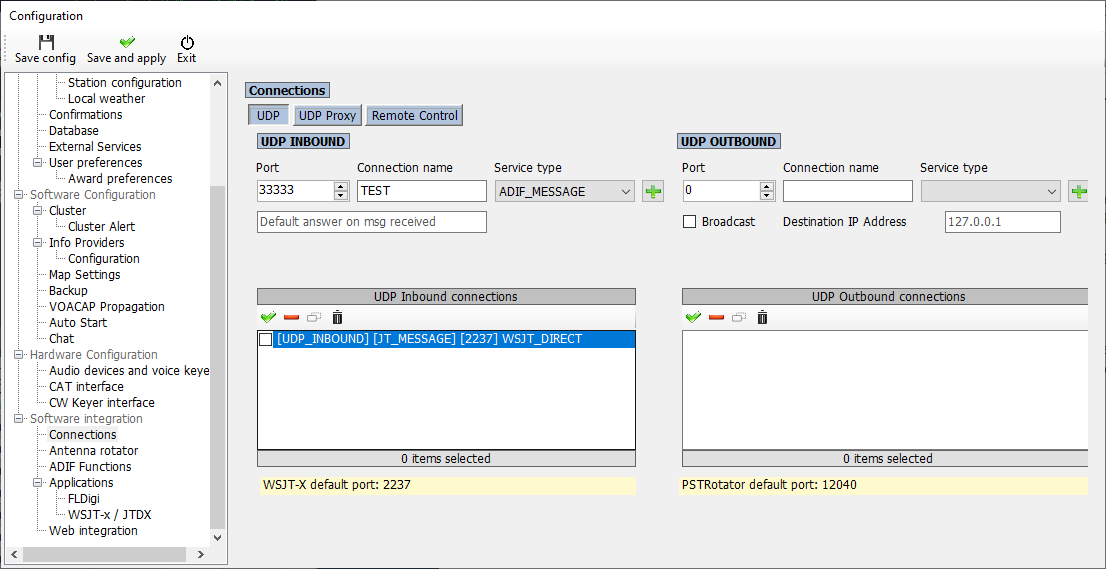
Task: Open Antenna rotator in tree
Action: pyautogui.click(x=94, y=451)
